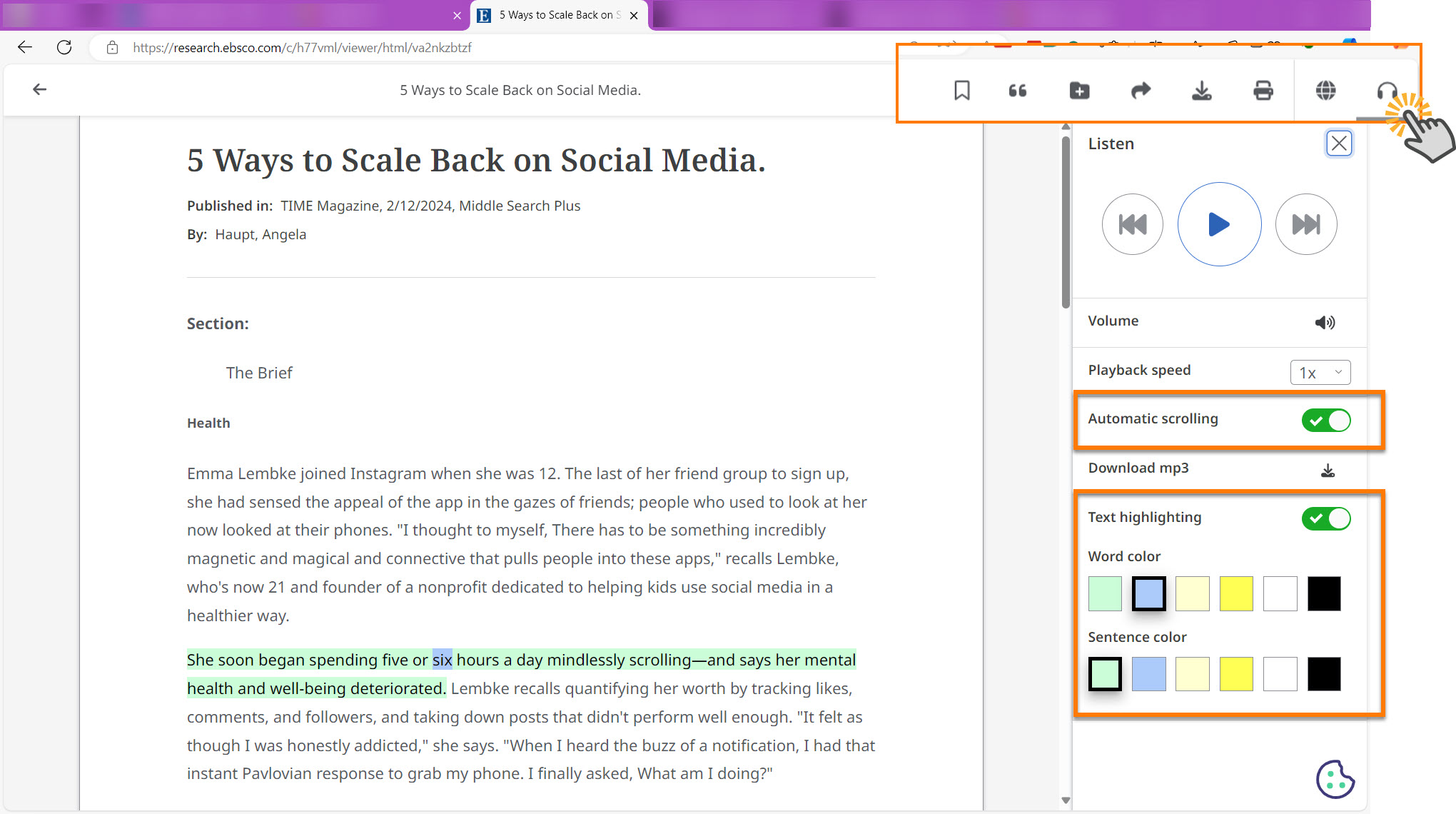
Task: Select light green Sentence color
Action: pos(1105,674)
